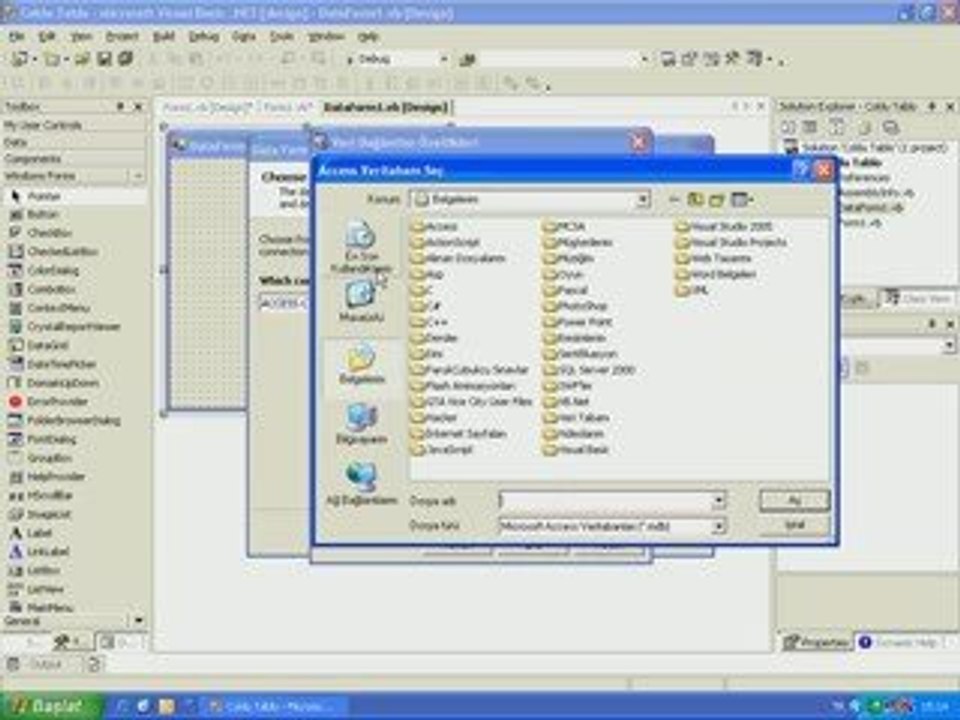Open the Debug menu

pos(203,37)
